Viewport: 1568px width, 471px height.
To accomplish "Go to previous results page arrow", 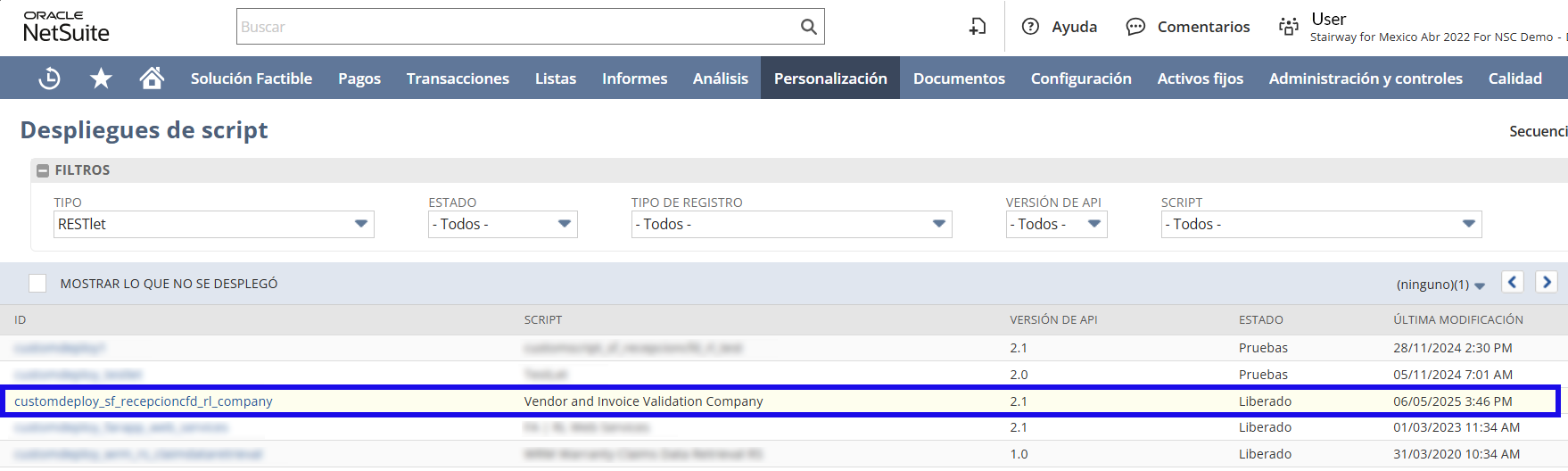I will [x=1513, y=282].
